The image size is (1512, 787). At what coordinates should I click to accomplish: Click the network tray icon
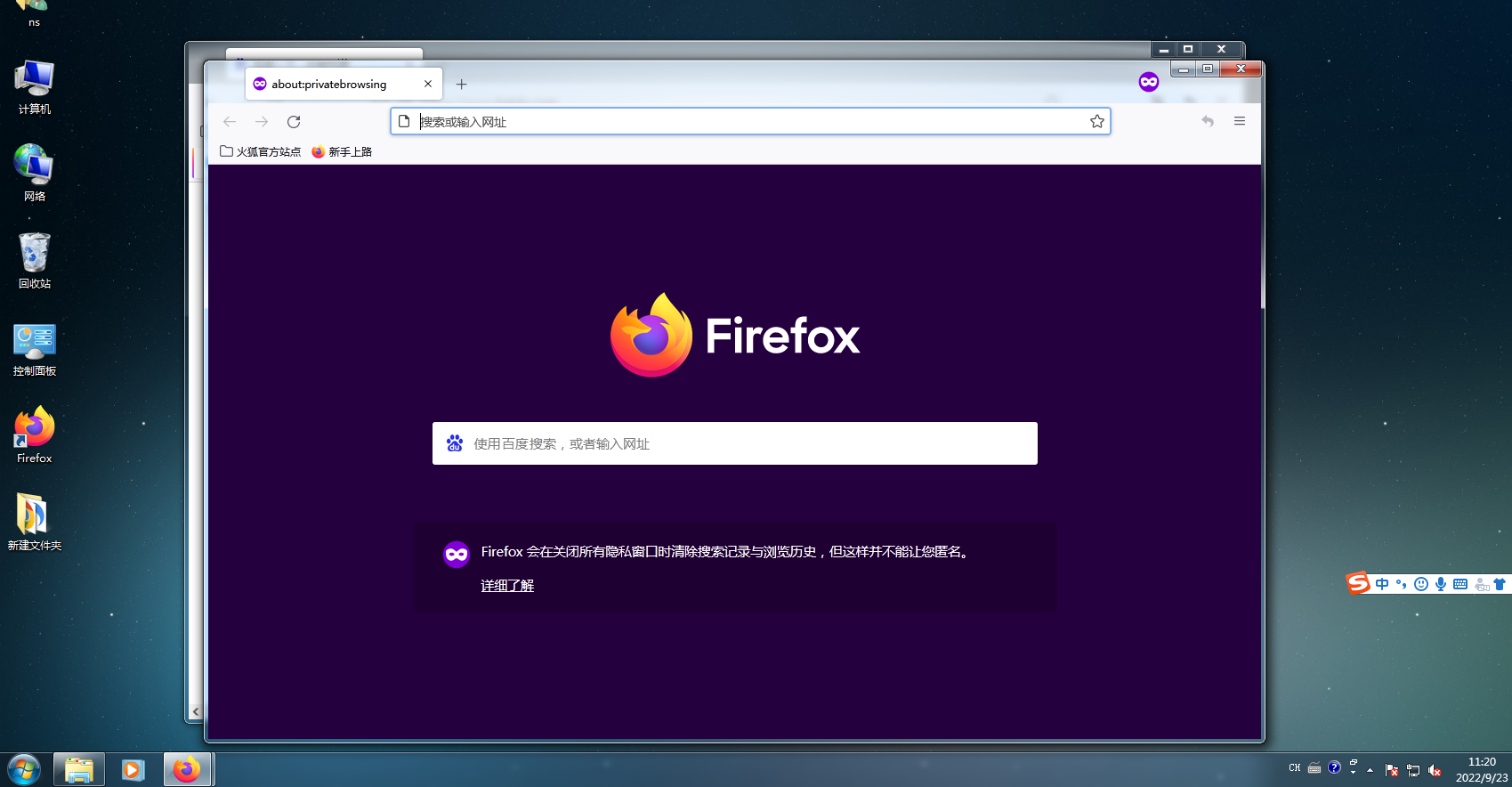click(1413, 770)
